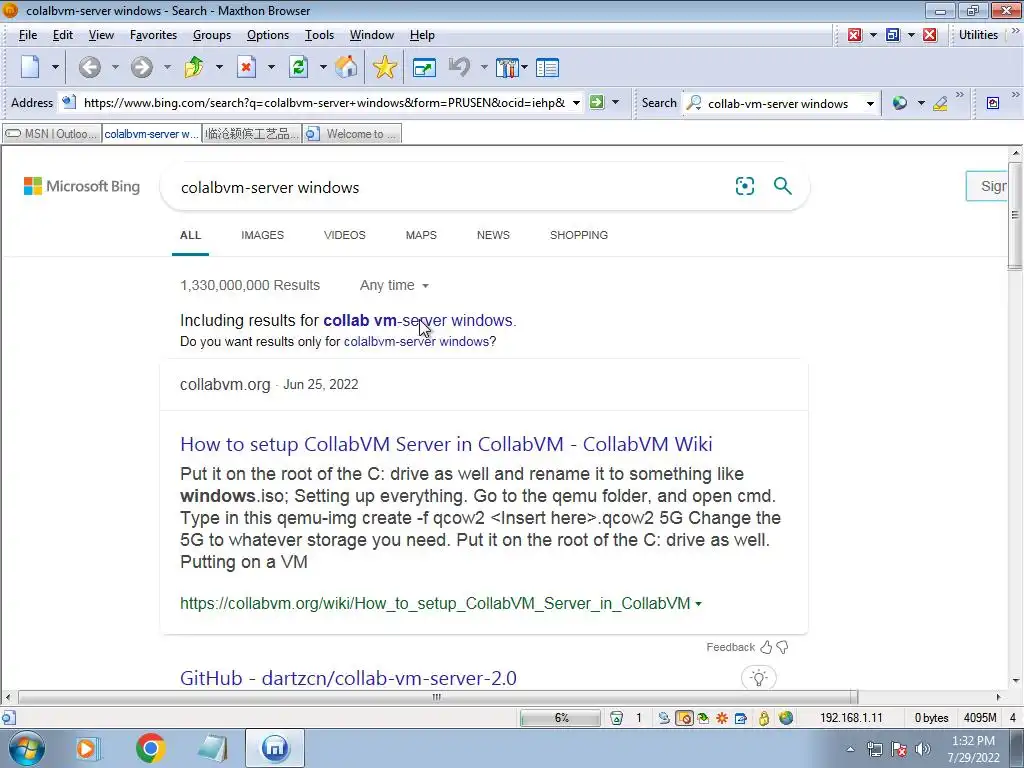Select the IMAGES search tab
Viewport: 1024px width, 768px height.
[x=263, y=235]
